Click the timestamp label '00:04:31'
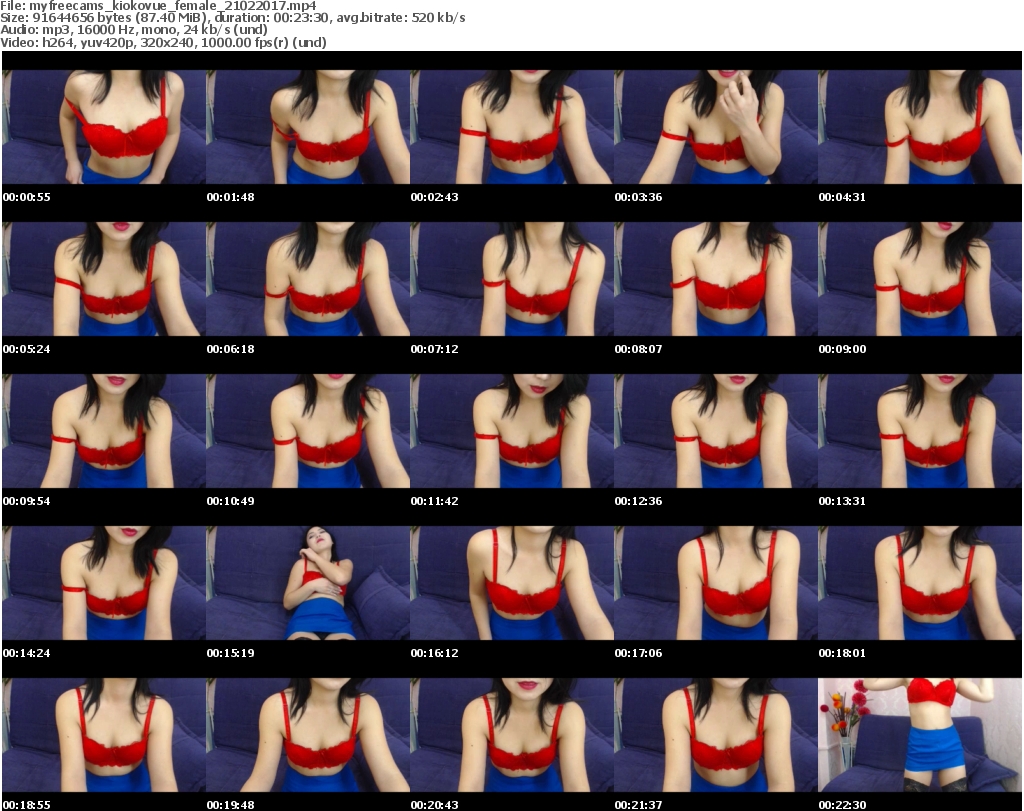1024x811 pixels. coord(842,197)
